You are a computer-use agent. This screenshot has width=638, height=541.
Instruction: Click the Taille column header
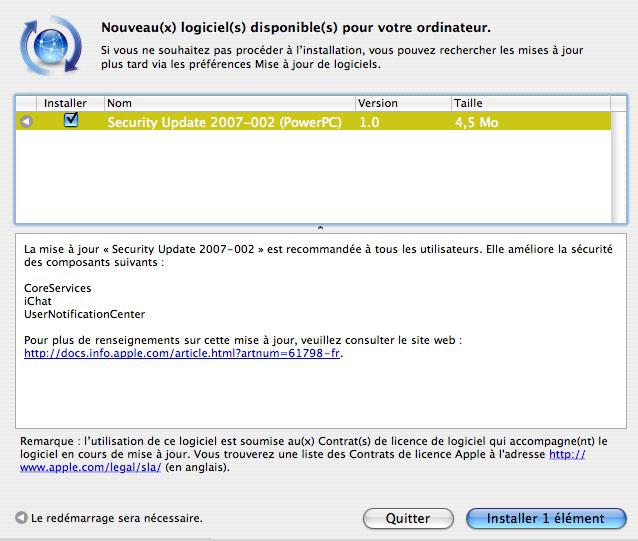click(531, 103)
